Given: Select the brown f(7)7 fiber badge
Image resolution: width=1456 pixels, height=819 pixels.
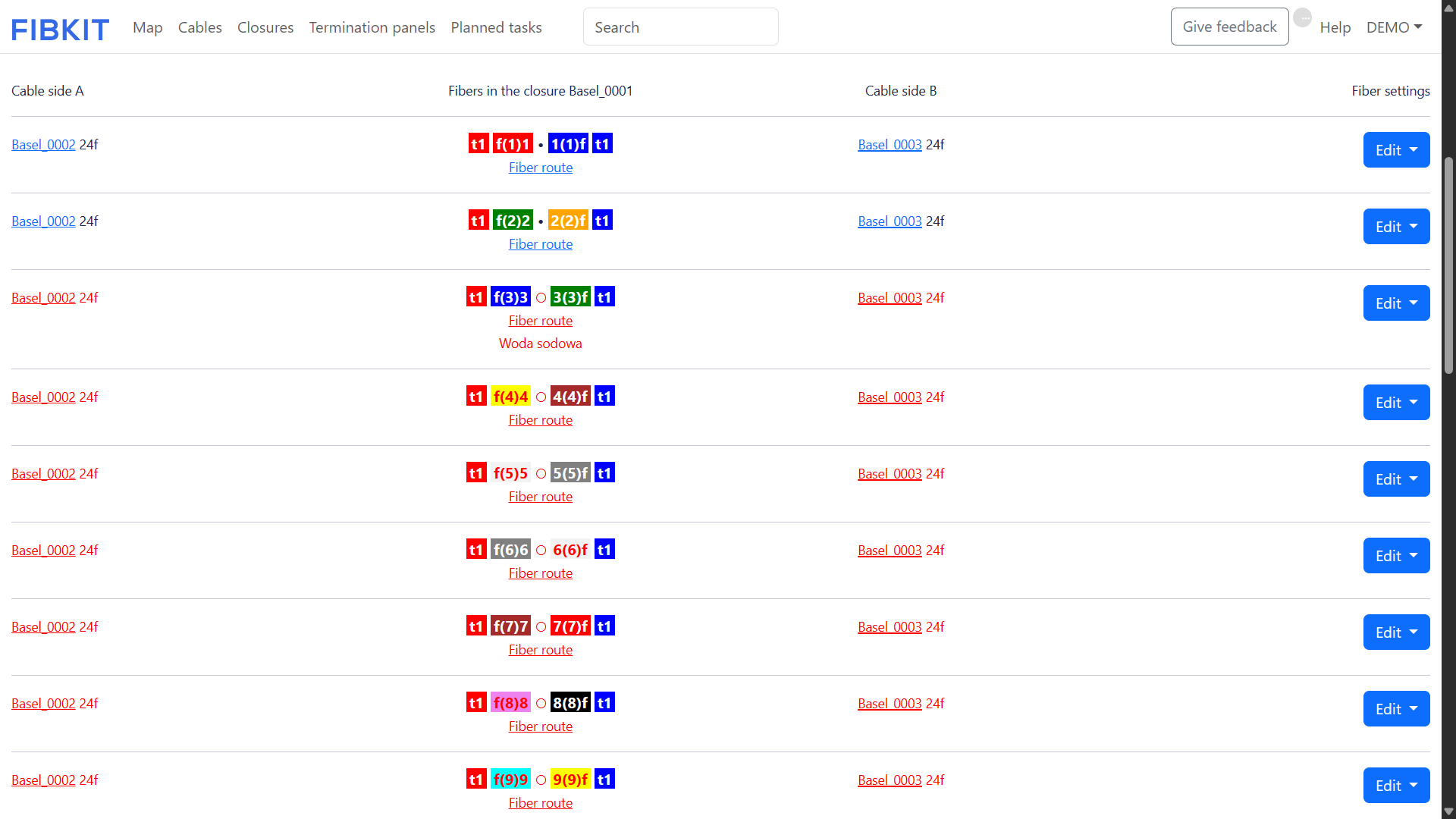Looking at the screenshot, I should [x=510, y=626].
